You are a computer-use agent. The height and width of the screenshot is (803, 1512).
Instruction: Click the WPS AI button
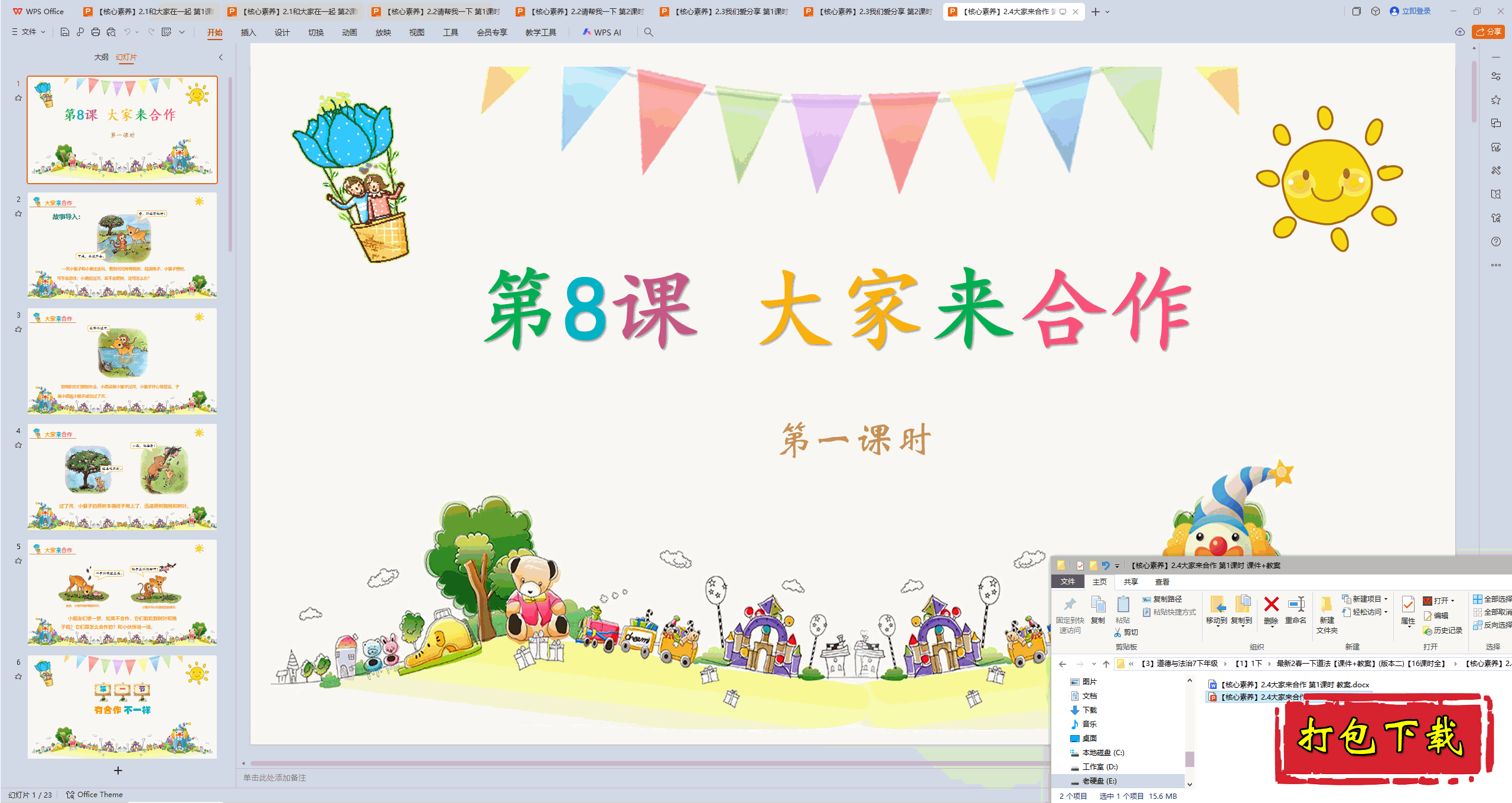tap(602, 32)
